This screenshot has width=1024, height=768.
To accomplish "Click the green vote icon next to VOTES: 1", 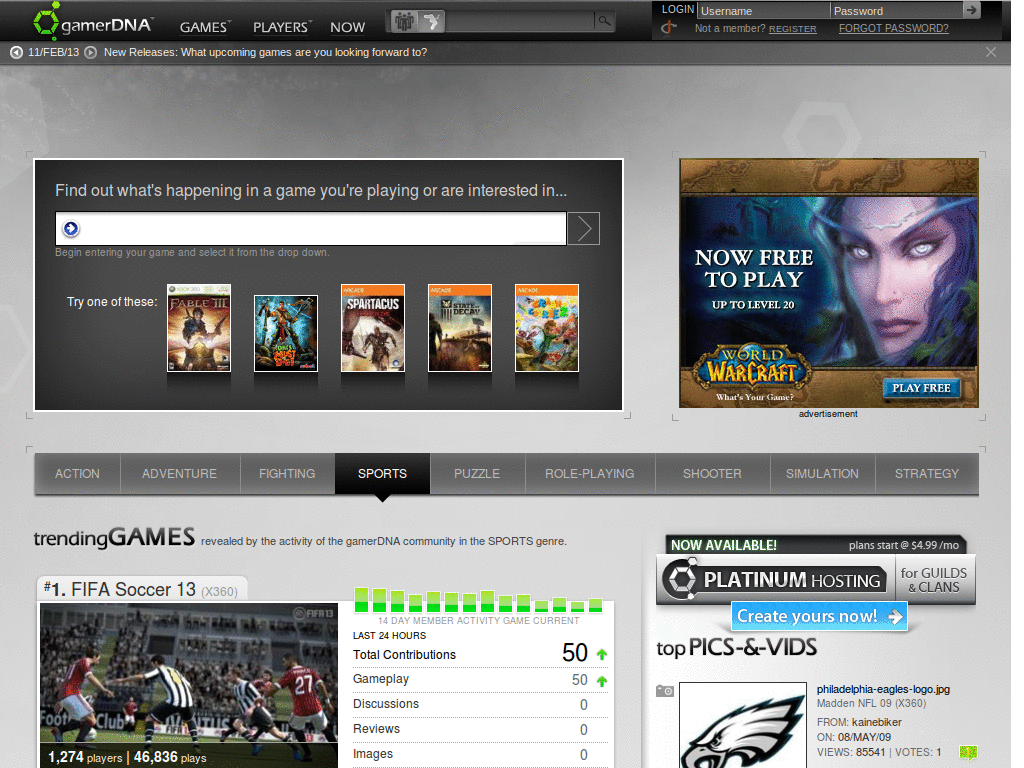I will click(968, 752).
